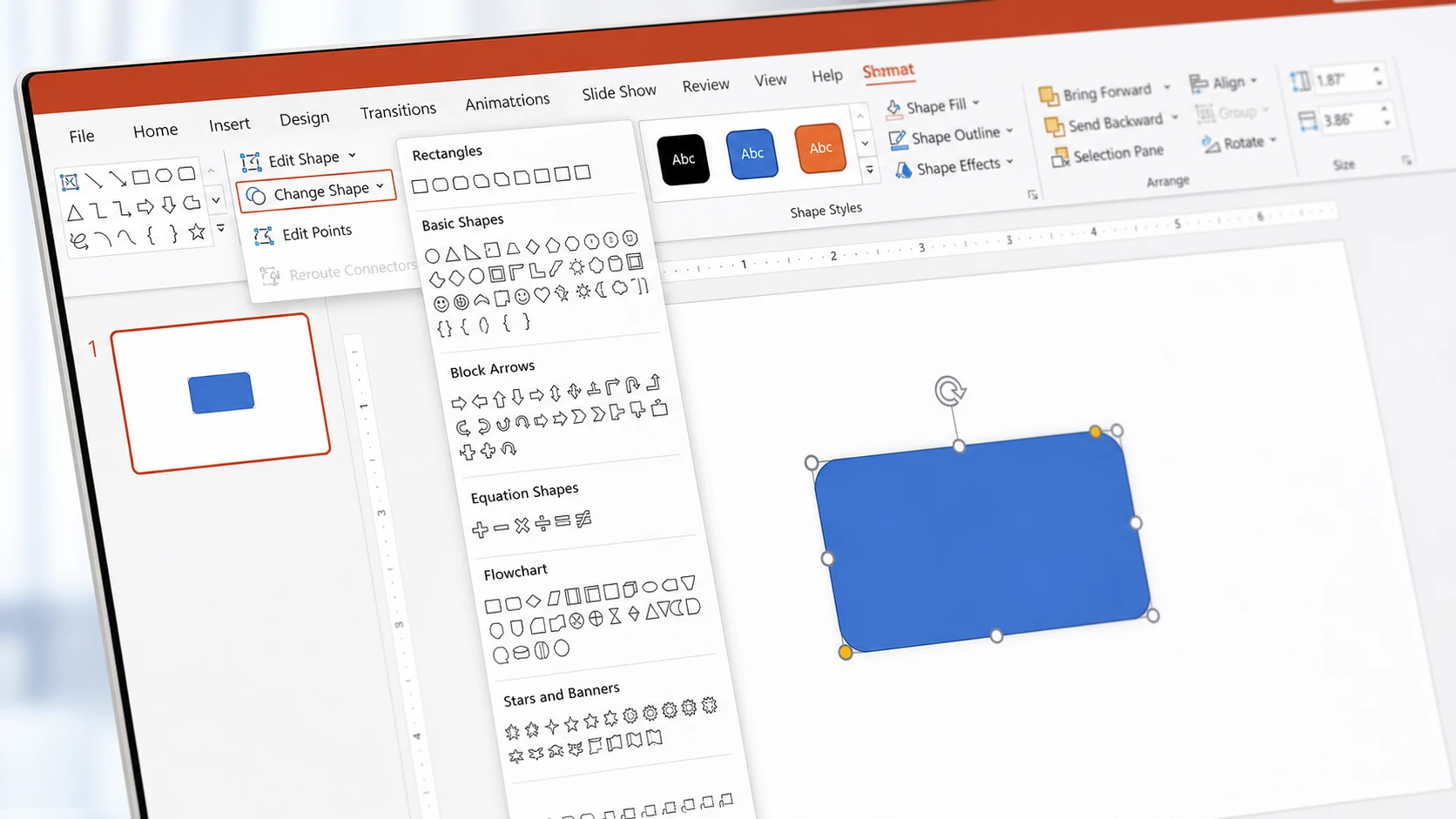Expand the Shape Fill dropdown arrow
Viewport: 1456px width, 819px height.
(976, 103)
